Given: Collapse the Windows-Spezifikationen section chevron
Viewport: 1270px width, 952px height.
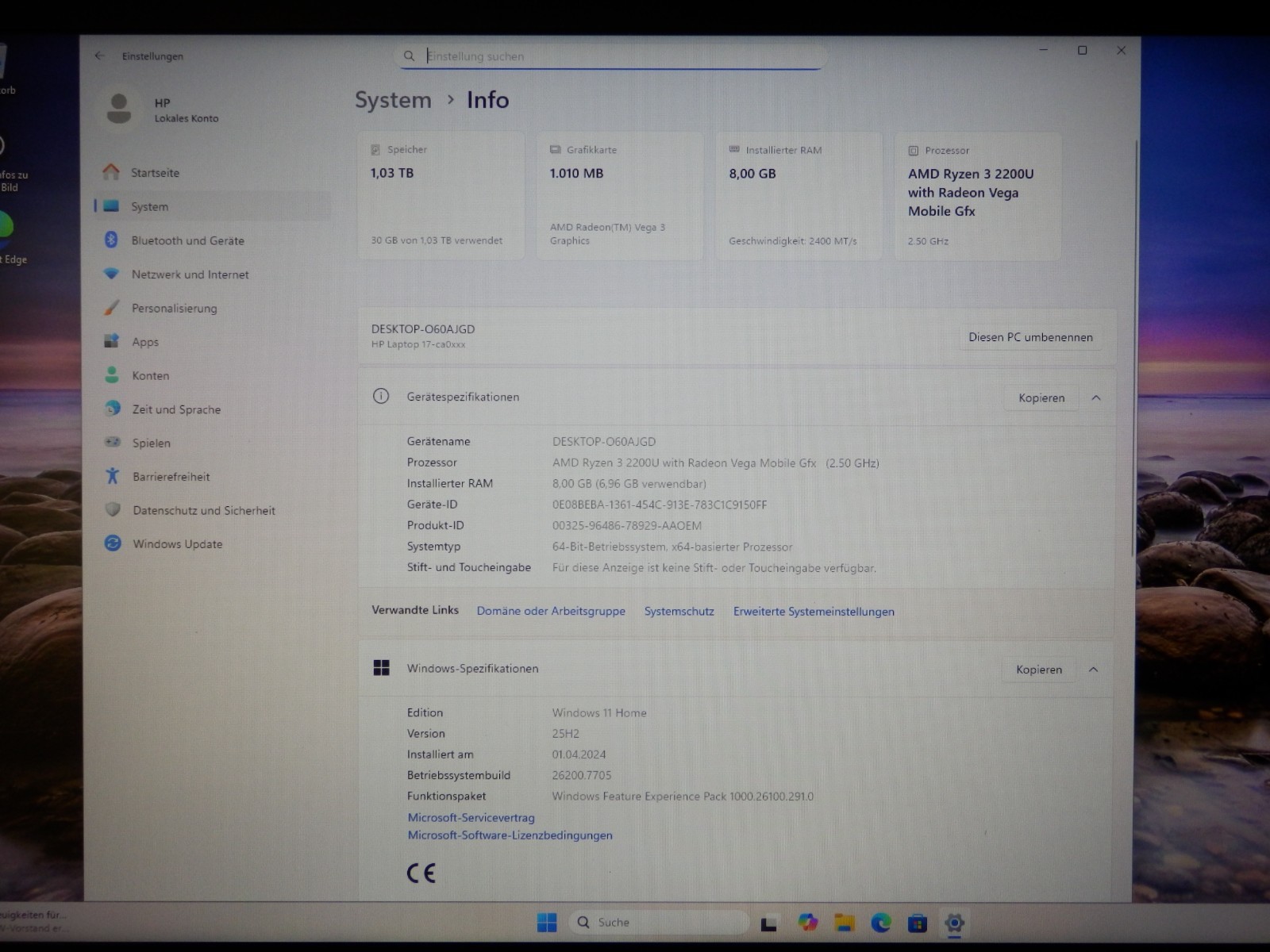Looking at the screenshot, I should pos(1093,670).
